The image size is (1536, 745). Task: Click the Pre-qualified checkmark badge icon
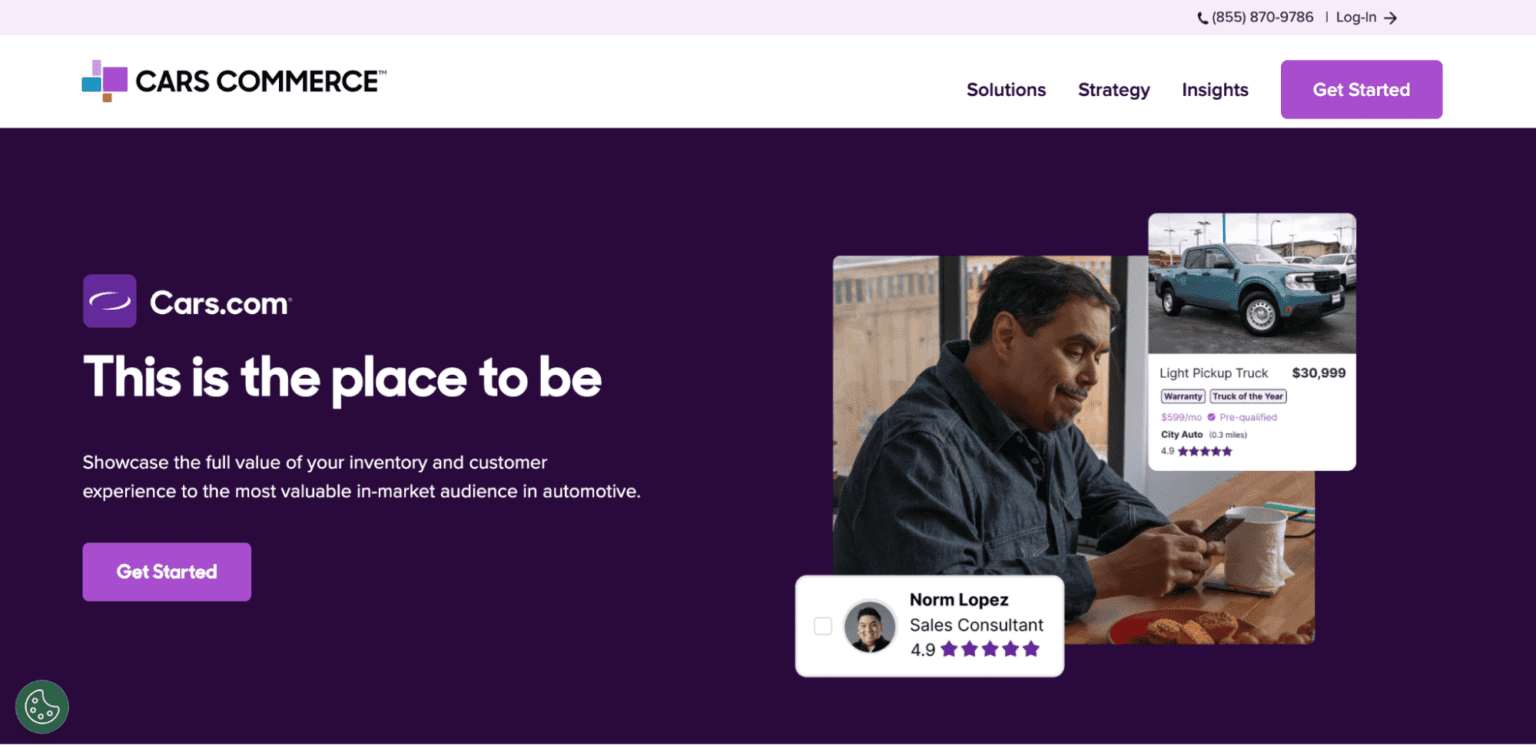pyautogui.click(x=1212, y=417)
